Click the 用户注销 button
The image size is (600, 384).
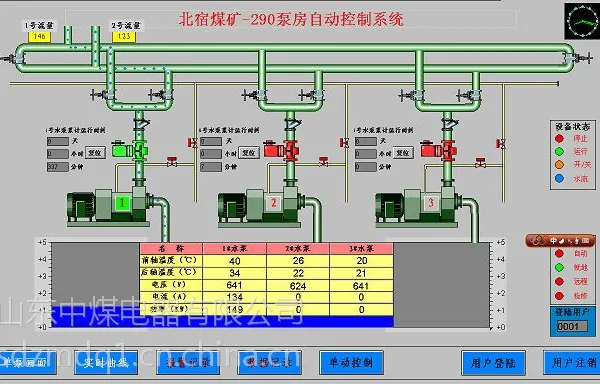[572, 363]
